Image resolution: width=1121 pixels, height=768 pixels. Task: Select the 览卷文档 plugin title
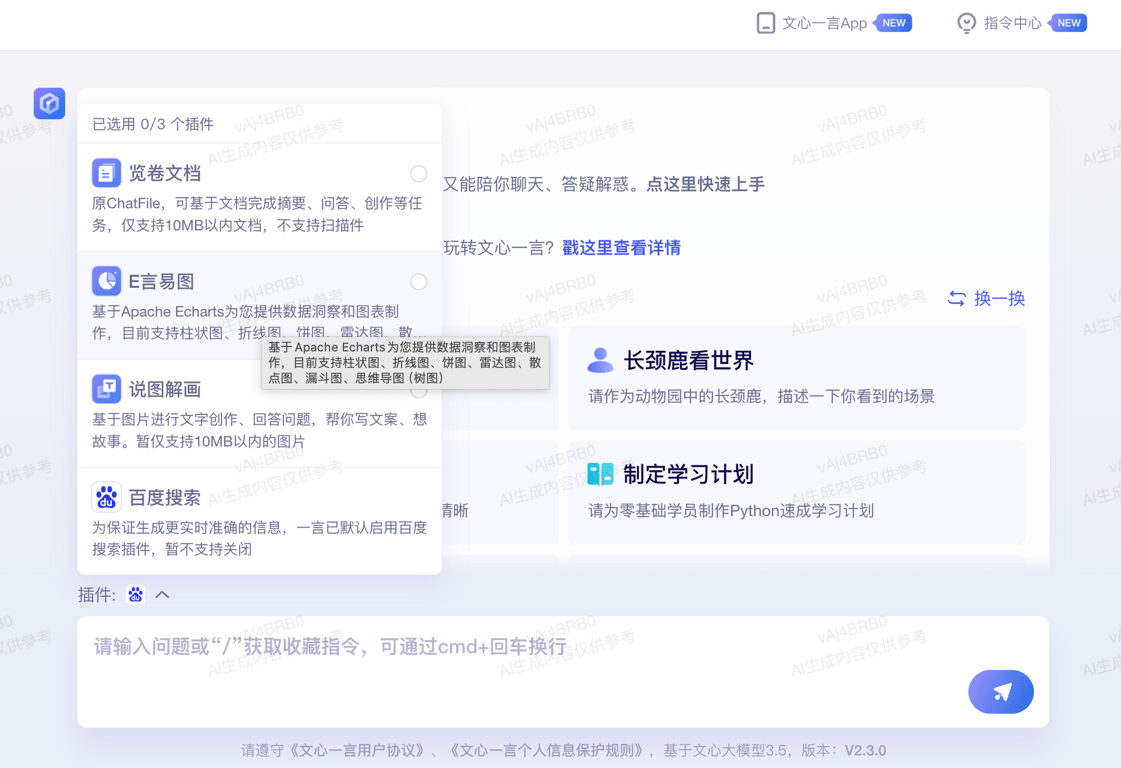click(164, 173)
